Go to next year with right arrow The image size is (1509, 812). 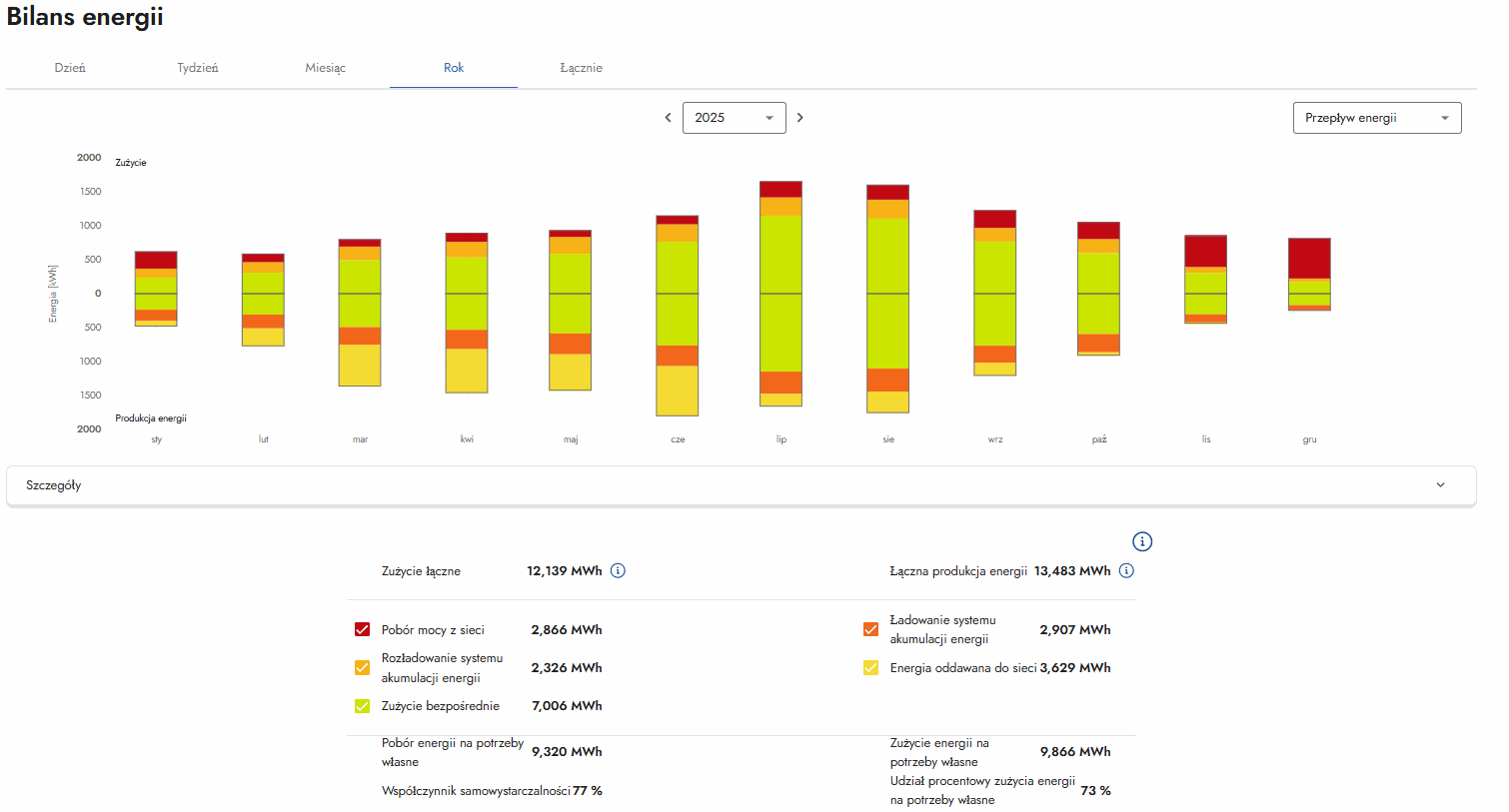pos(800,118)
